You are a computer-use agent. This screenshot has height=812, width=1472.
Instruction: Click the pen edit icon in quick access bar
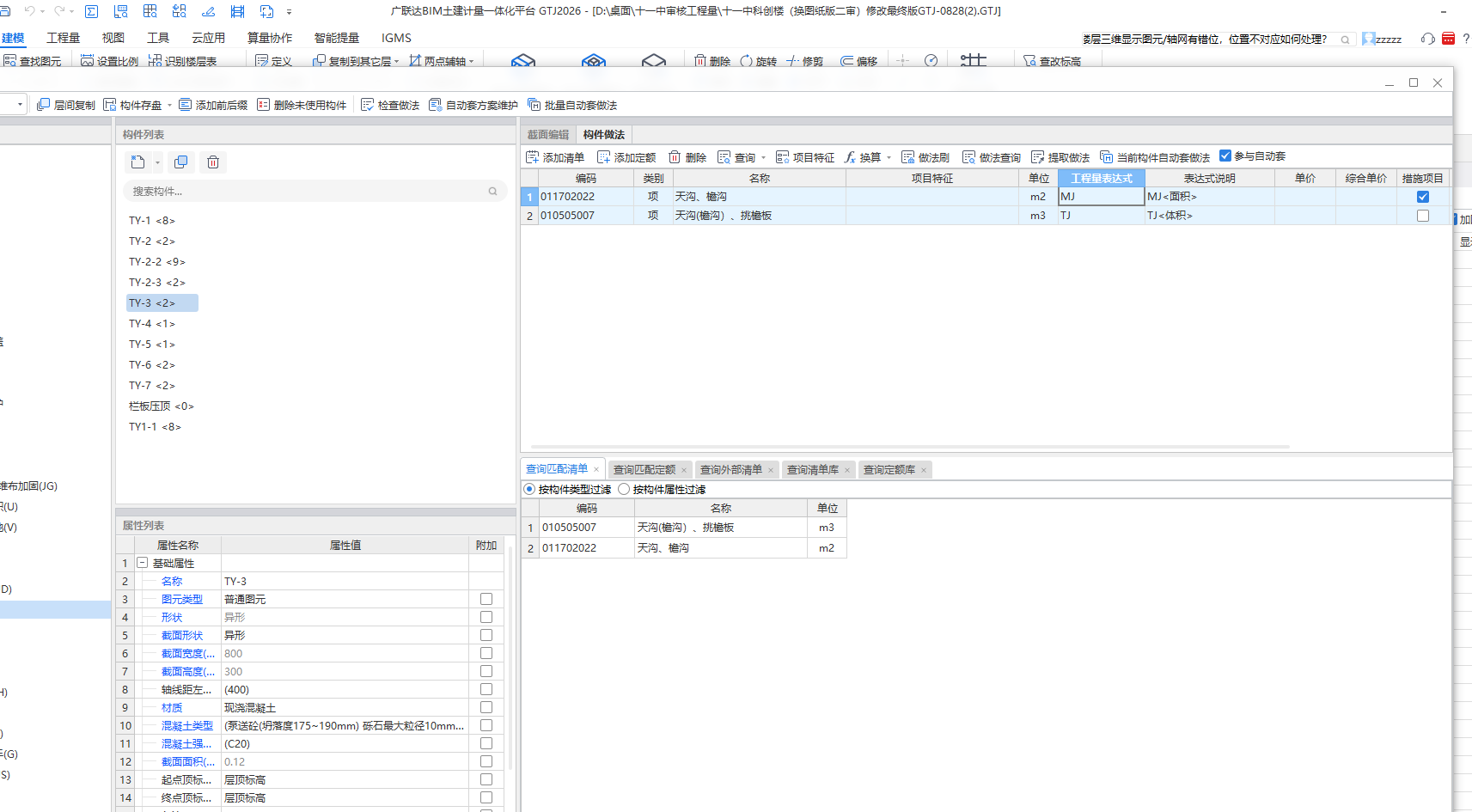click(209, 11)
